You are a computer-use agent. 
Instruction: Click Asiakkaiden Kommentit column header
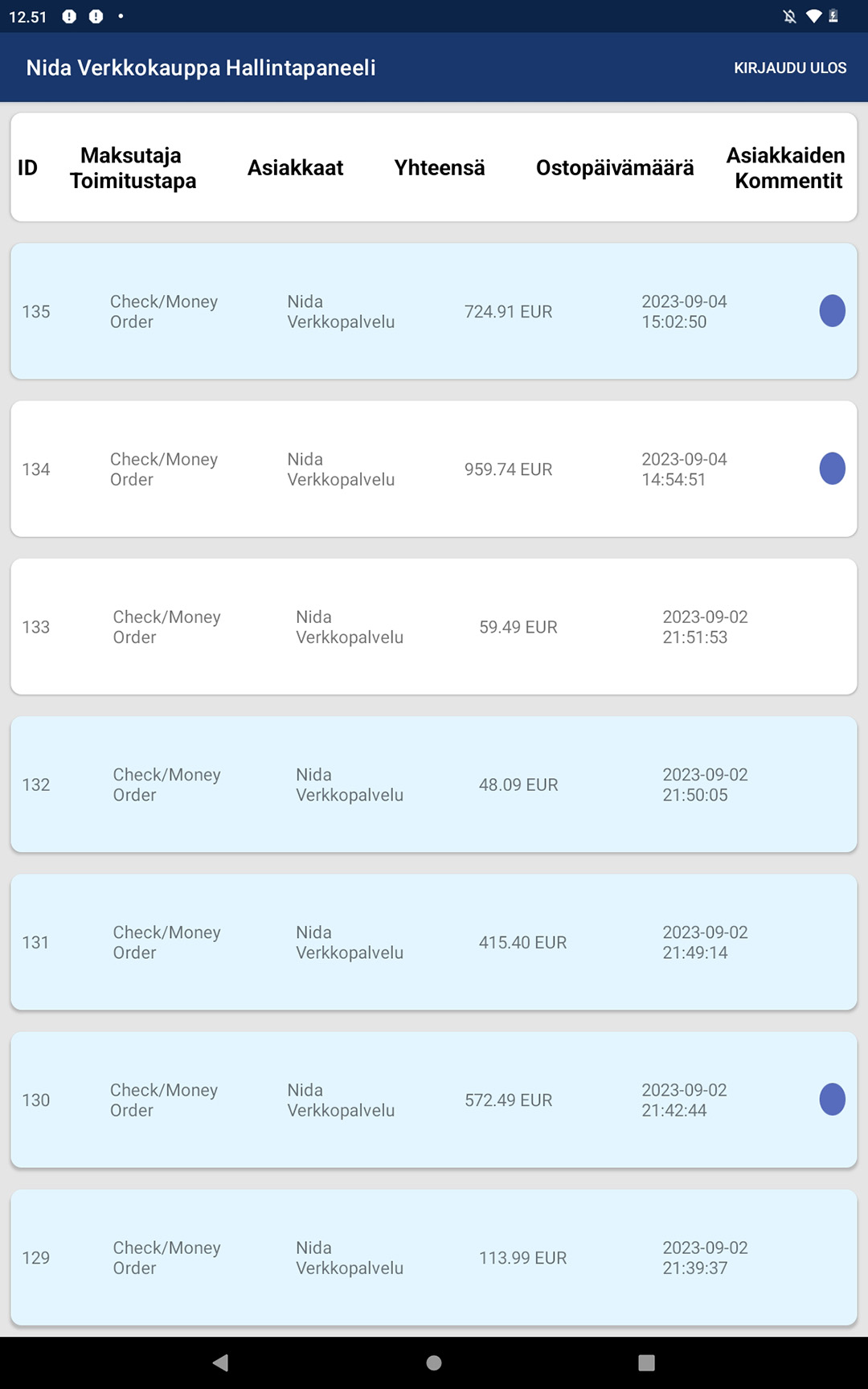pos(786,168)
